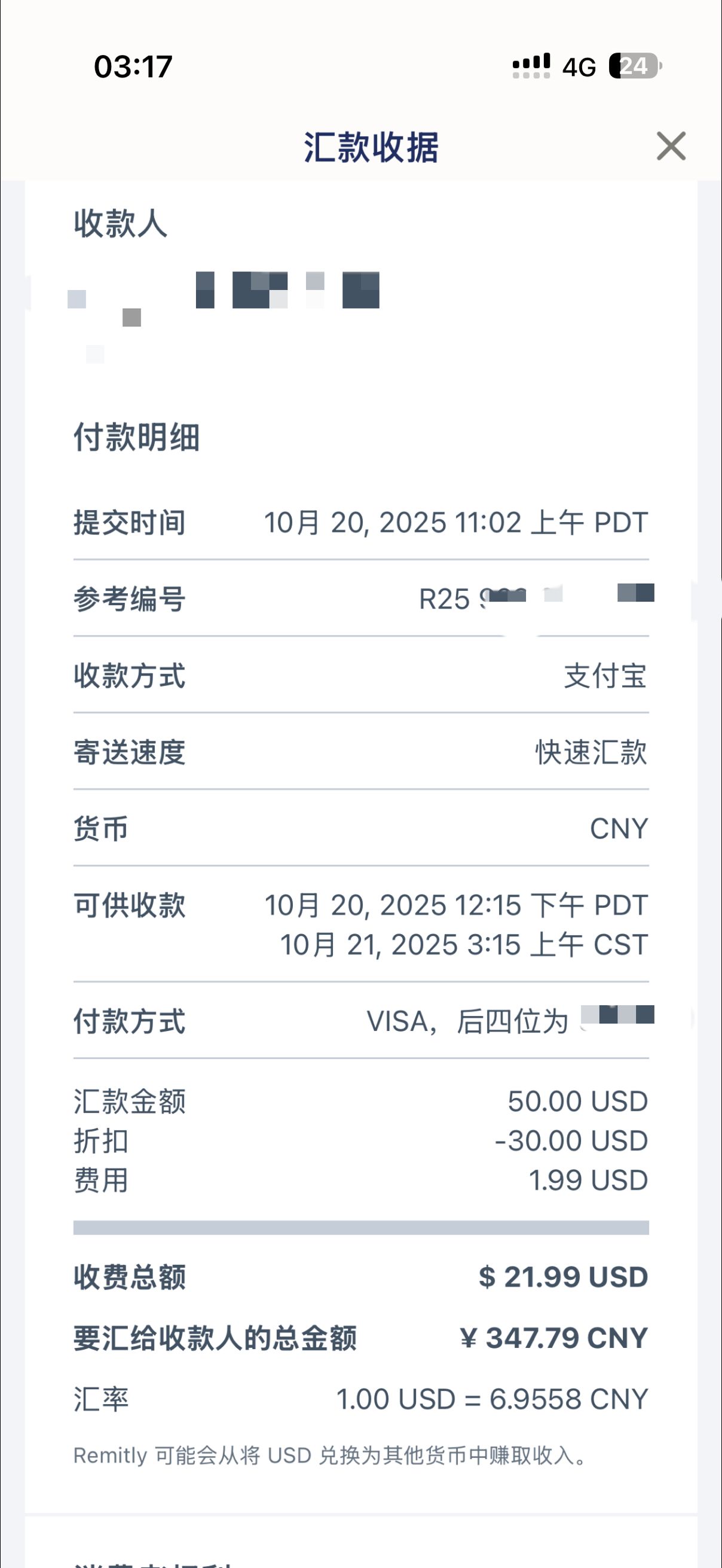Tap the 4G network indicator

(579, 67)
